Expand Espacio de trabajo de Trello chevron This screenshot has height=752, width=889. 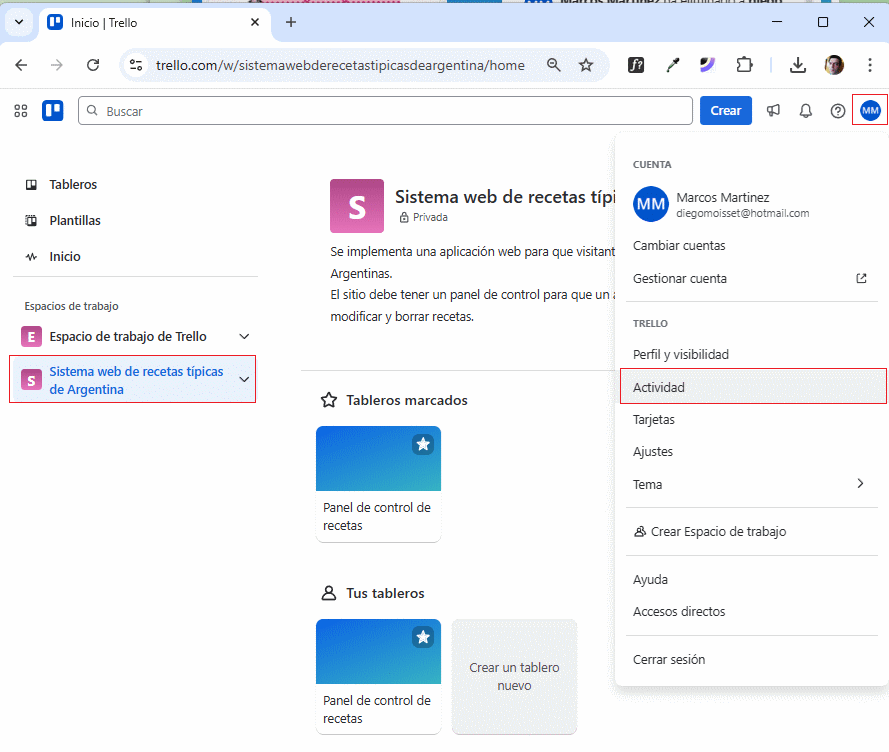coord(244,337)
